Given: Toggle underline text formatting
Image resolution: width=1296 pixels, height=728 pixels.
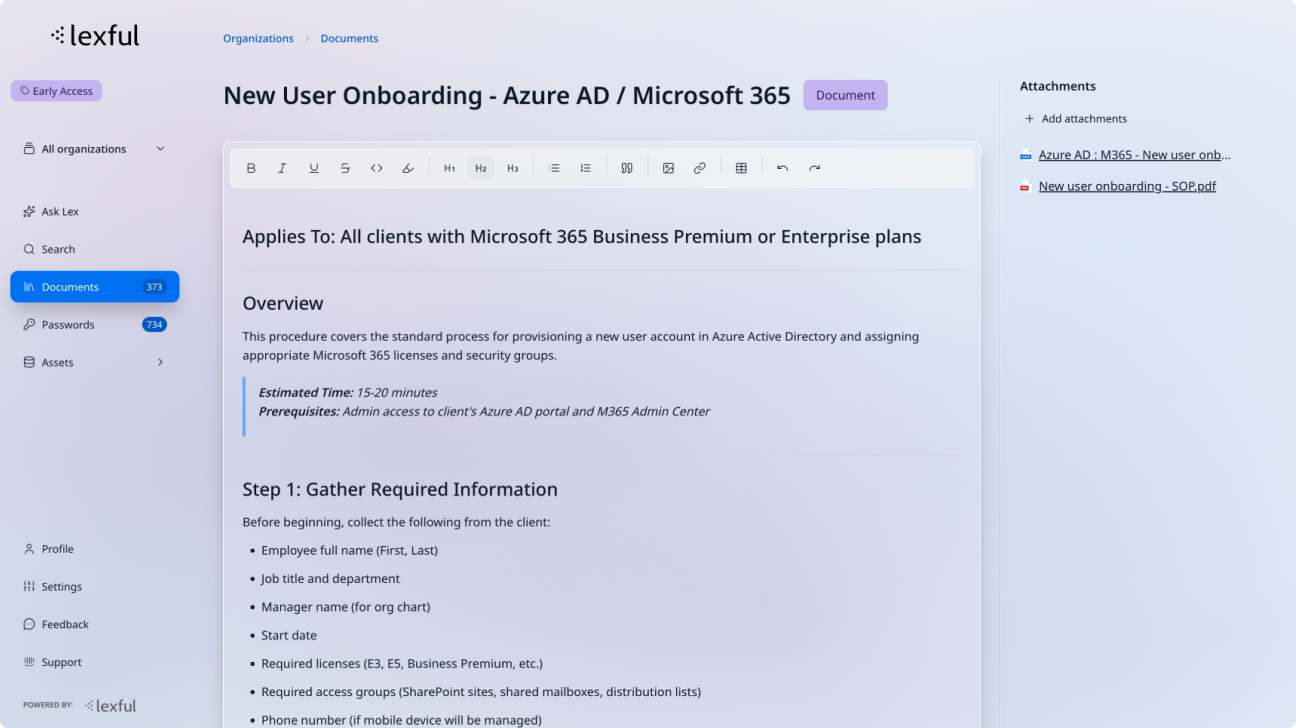Looking at the screenshot, I should 314,168.
